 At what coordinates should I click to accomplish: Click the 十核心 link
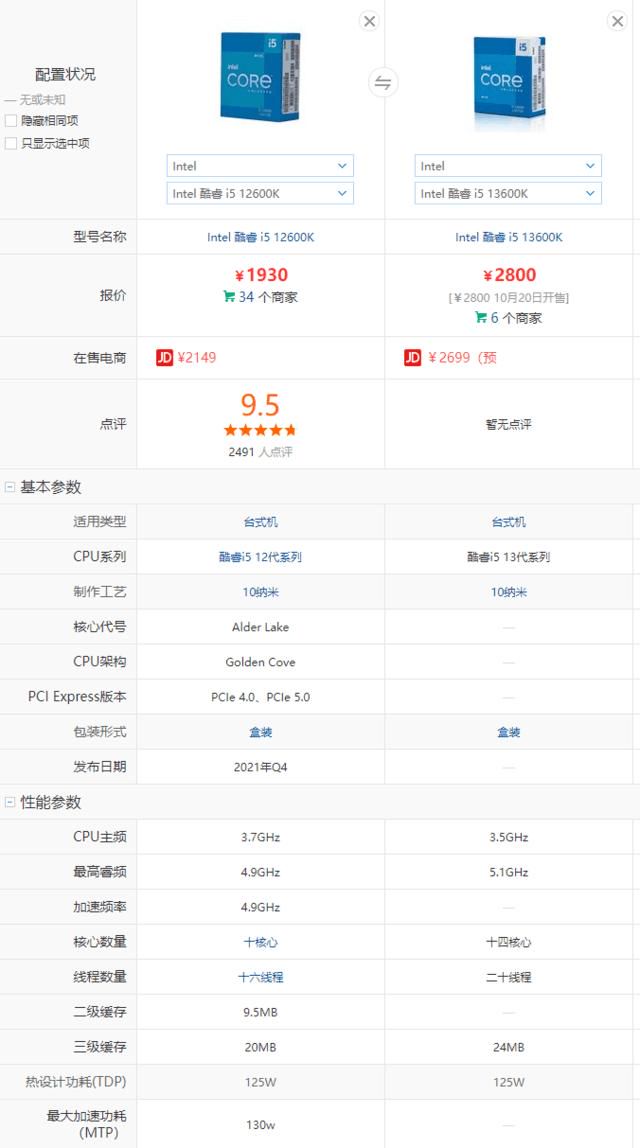pyautogui.click(x=260, y=942)
